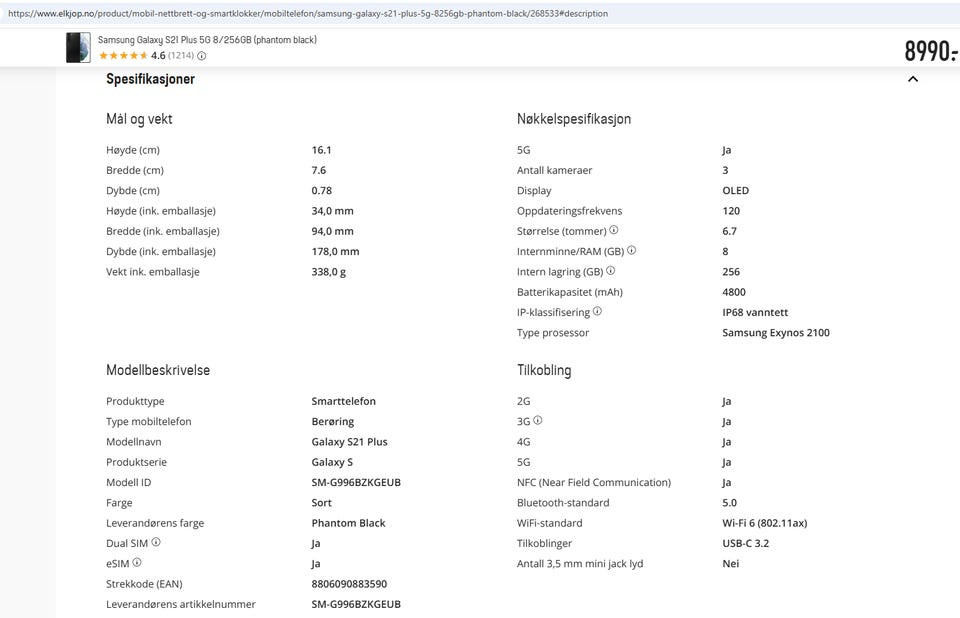
Task: Click the Nøkkelspesifikasjon heading
Action: (574, 119)
